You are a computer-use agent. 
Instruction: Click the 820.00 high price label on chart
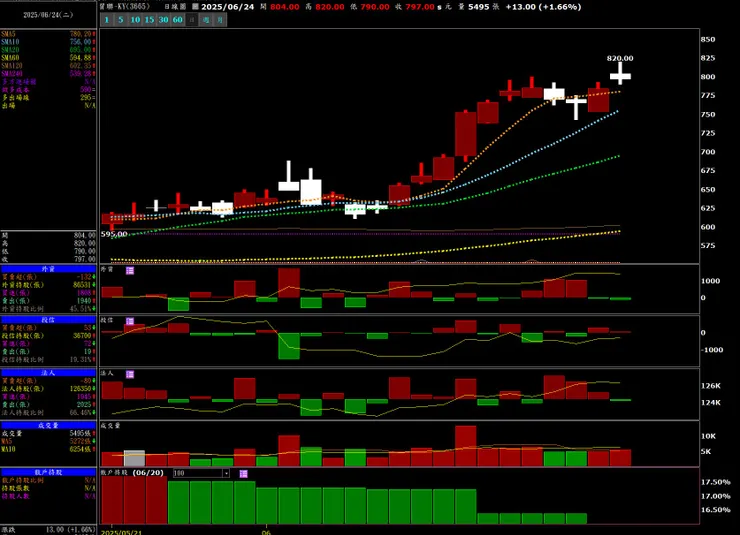click(620, 59)
